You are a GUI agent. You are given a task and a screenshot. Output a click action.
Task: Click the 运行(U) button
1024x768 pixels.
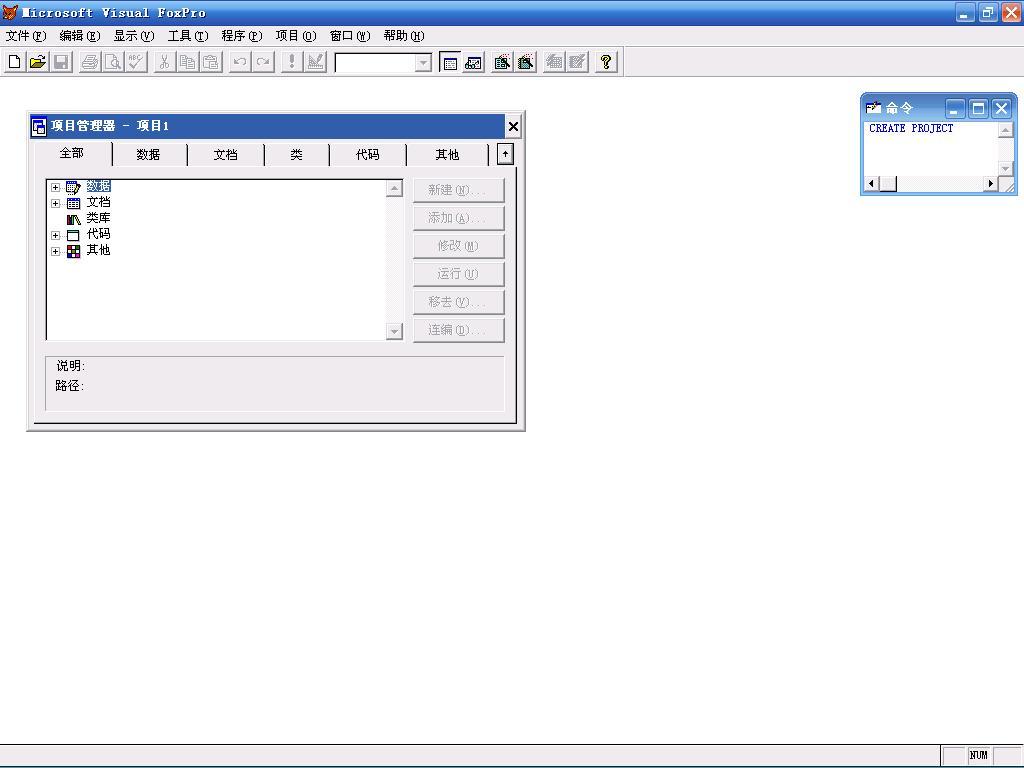coord(458,274)
